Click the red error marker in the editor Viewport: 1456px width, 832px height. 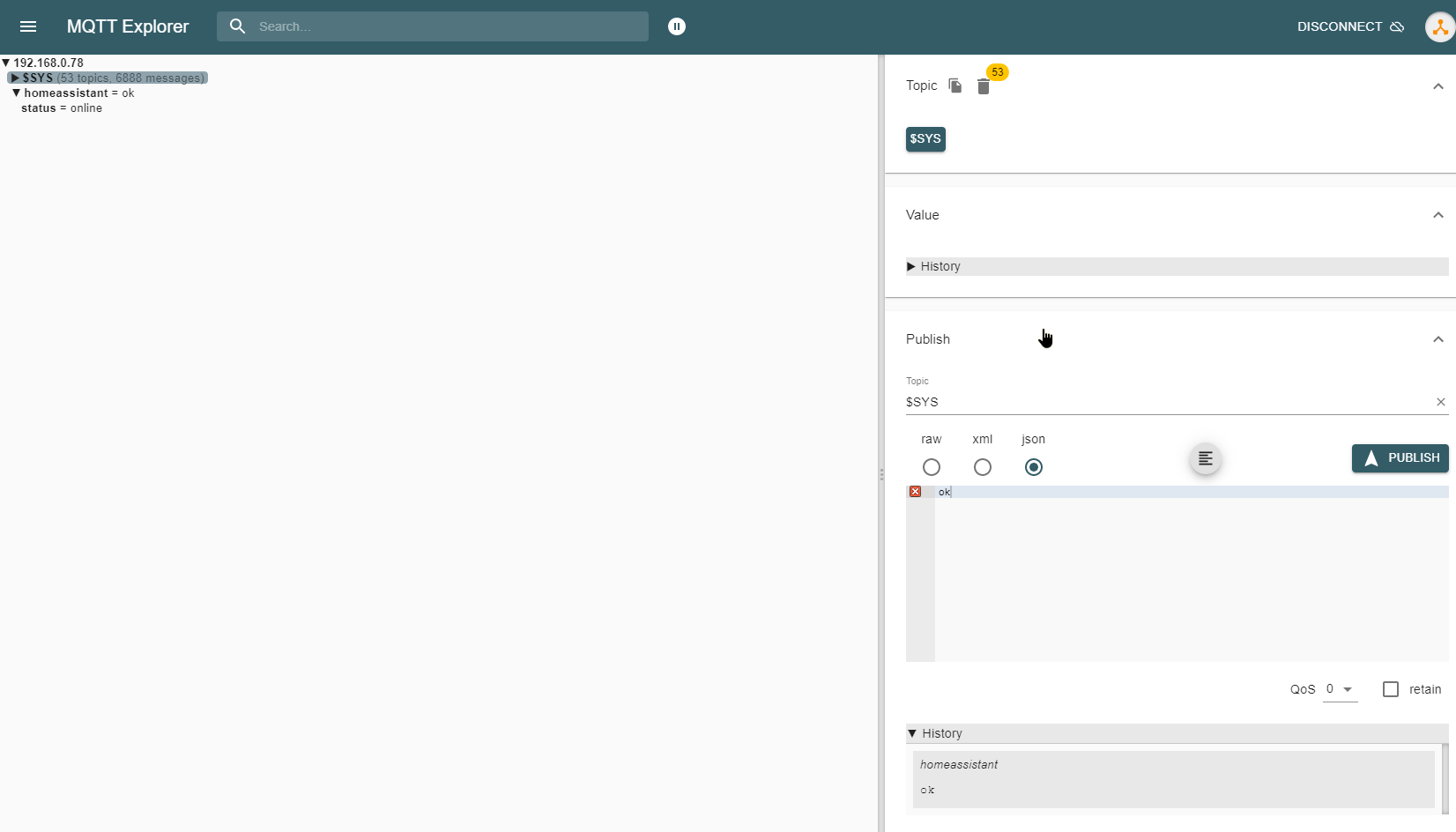pyautogui.click(x=916, y=492)
